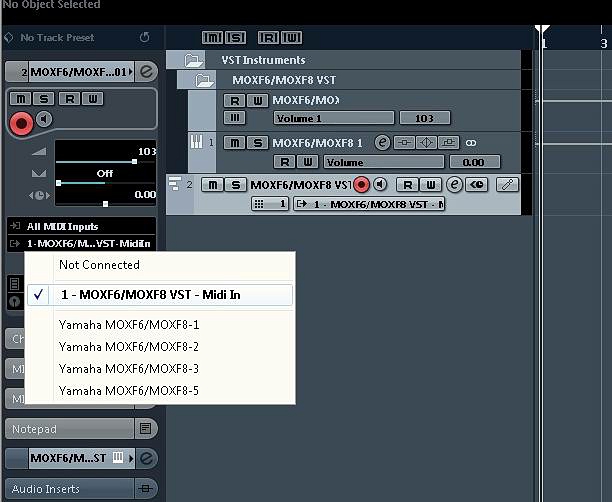Solo MIDI track 2 in the track list

pos(236,185)
